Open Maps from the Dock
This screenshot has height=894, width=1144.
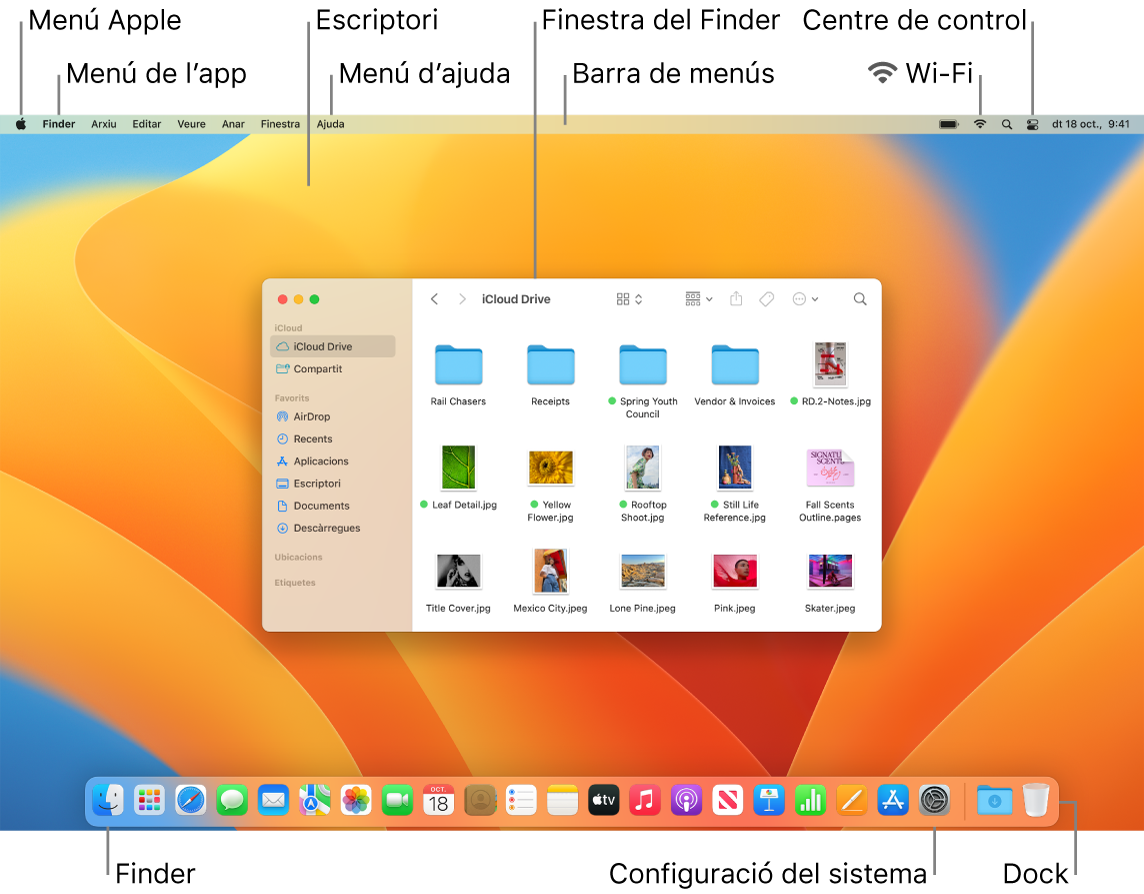[x=314, y=801]
